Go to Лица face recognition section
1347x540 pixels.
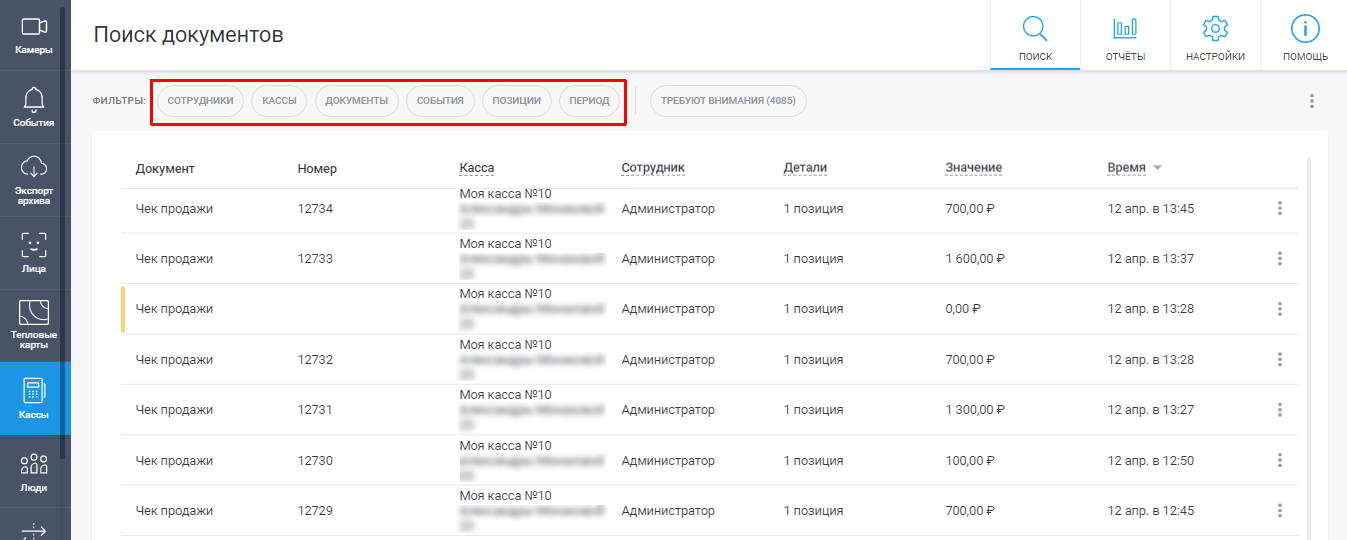[34, 253]
